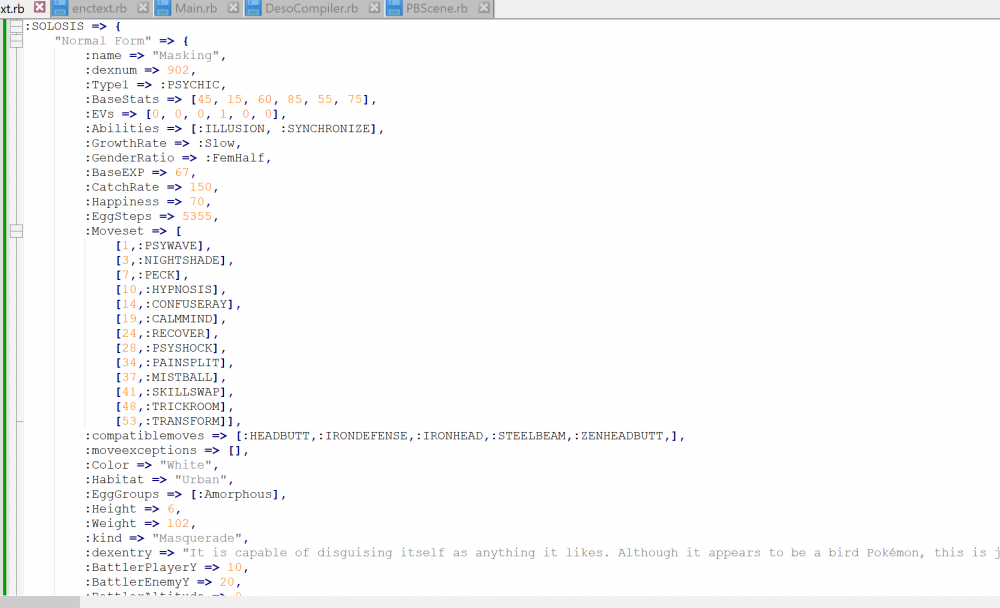Close the xt.rb tab
Screen dimensions: 1000x608
coord(40,8)
